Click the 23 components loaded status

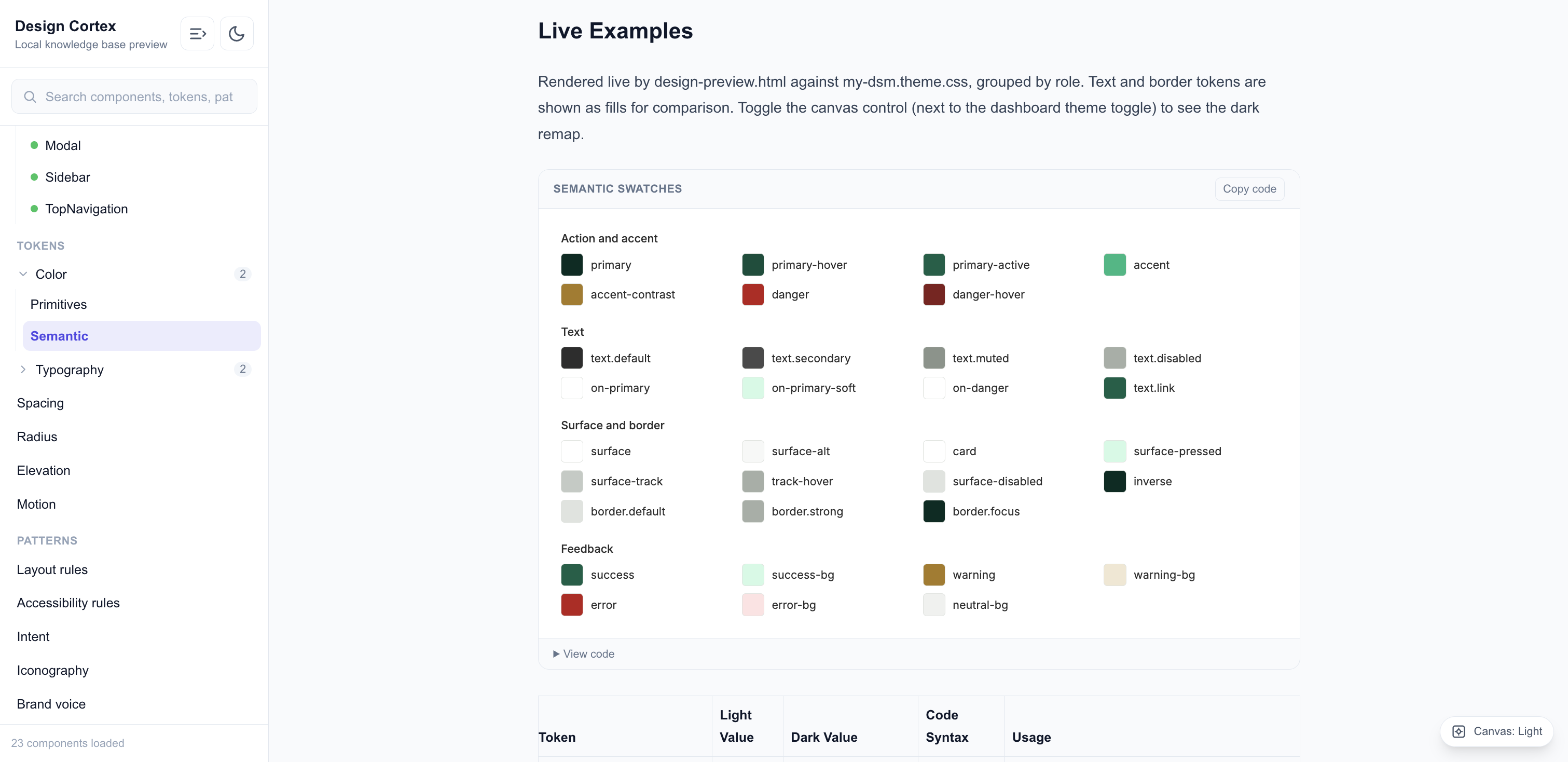pos(67,744)
